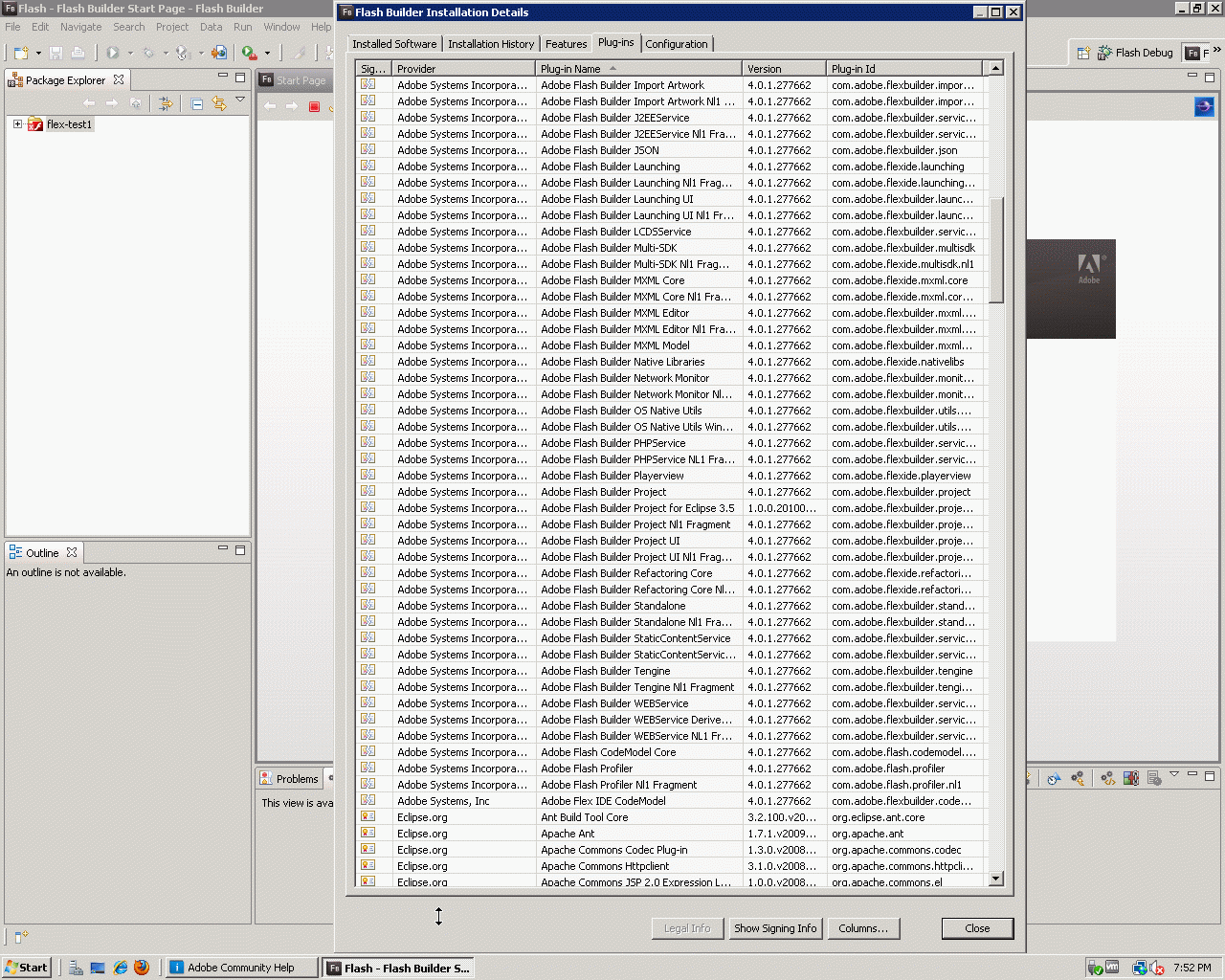Show hidden perspectives chevron
This screenshot has width=1225, height=980.
pos(1216,50)
